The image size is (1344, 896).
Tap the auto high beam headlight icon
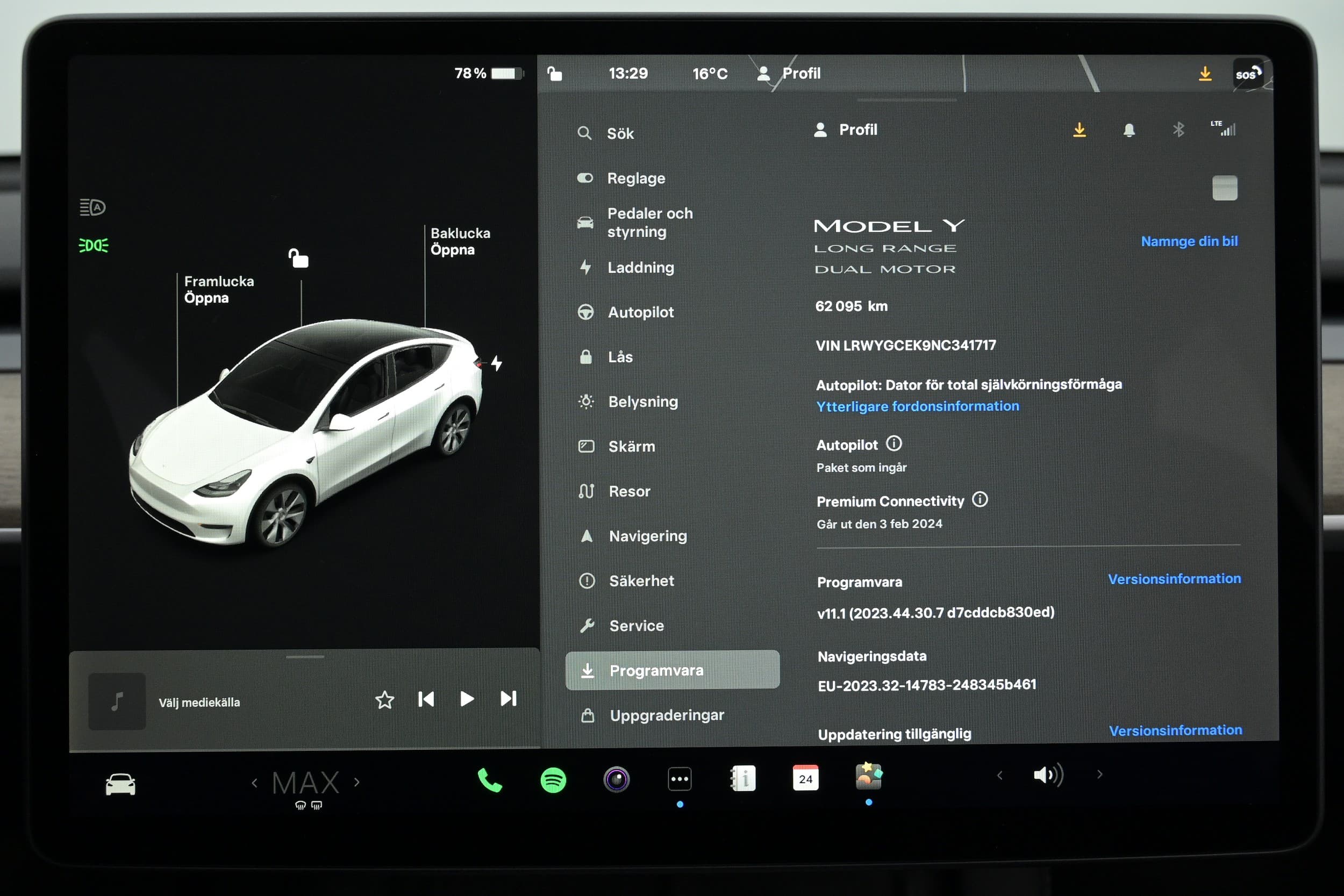point(92,207)
